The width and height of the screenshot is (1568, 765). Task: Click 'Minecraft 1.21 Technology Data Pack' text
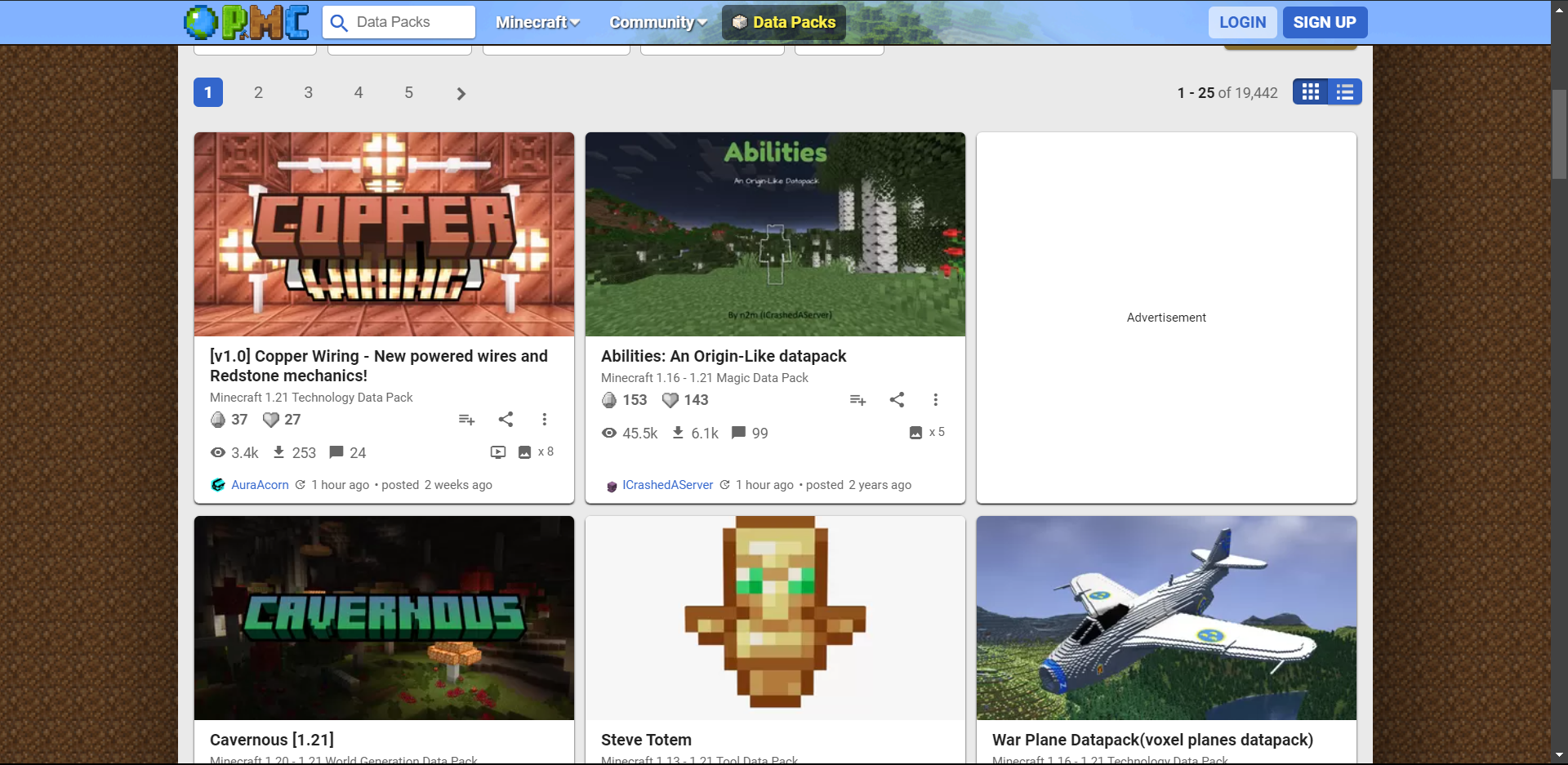pyautogui.click(x=311, y=398)
